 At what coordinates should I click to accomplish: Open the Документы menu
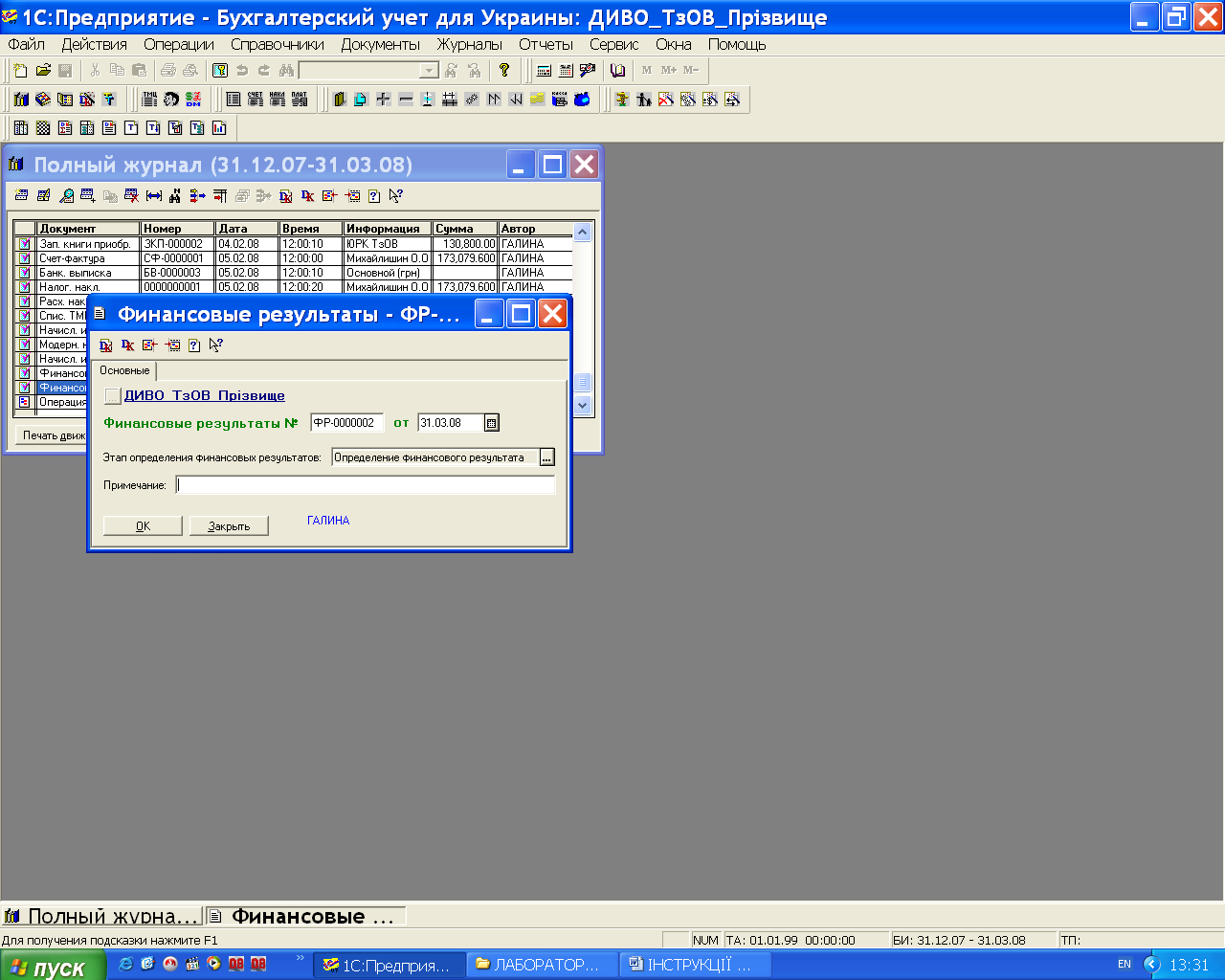(381, 44)
